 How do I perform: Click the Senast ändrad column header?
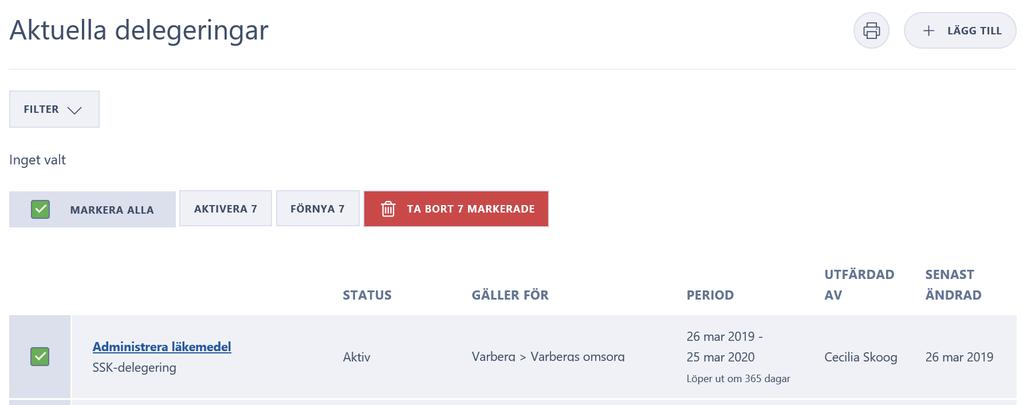pyautogui.click(x=953, y=284)
